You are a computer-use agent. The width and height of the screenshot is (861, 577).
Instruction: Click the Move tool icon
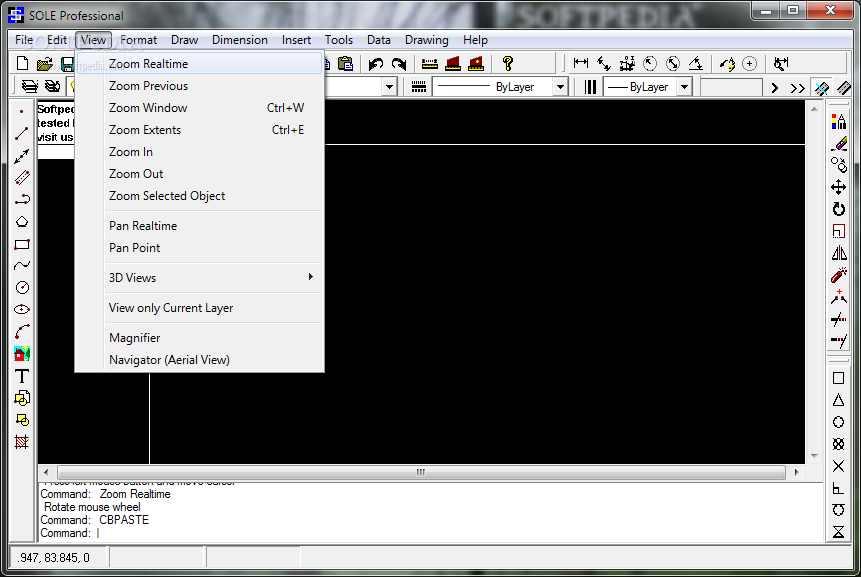click(x=838, y=187)
